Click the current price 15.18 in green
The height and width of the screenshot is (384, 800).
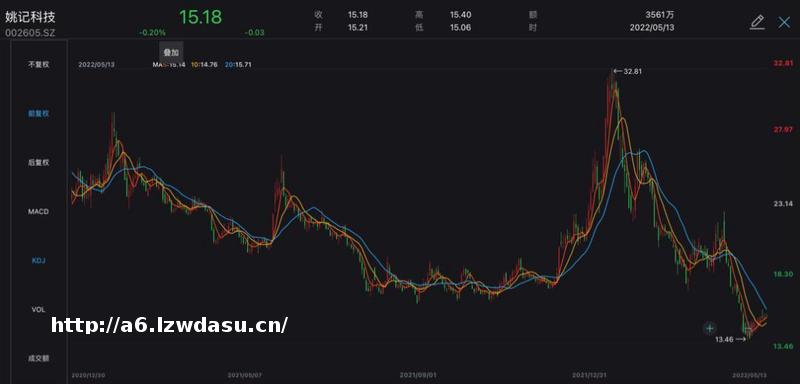[x=200, y=17]
